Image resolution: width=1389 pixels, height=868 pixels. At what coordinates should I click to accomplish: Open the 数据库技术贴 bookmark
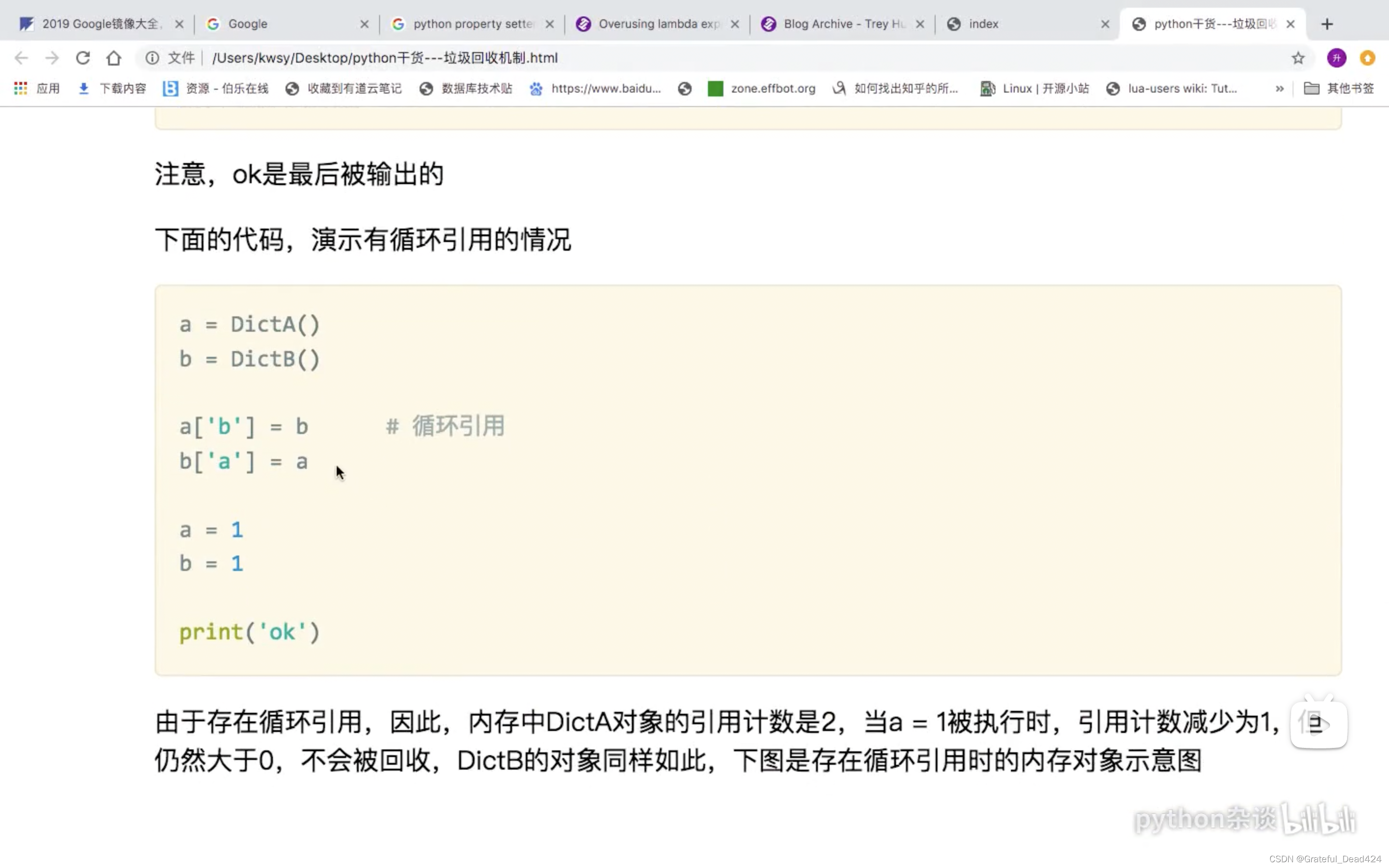(465, 88)
